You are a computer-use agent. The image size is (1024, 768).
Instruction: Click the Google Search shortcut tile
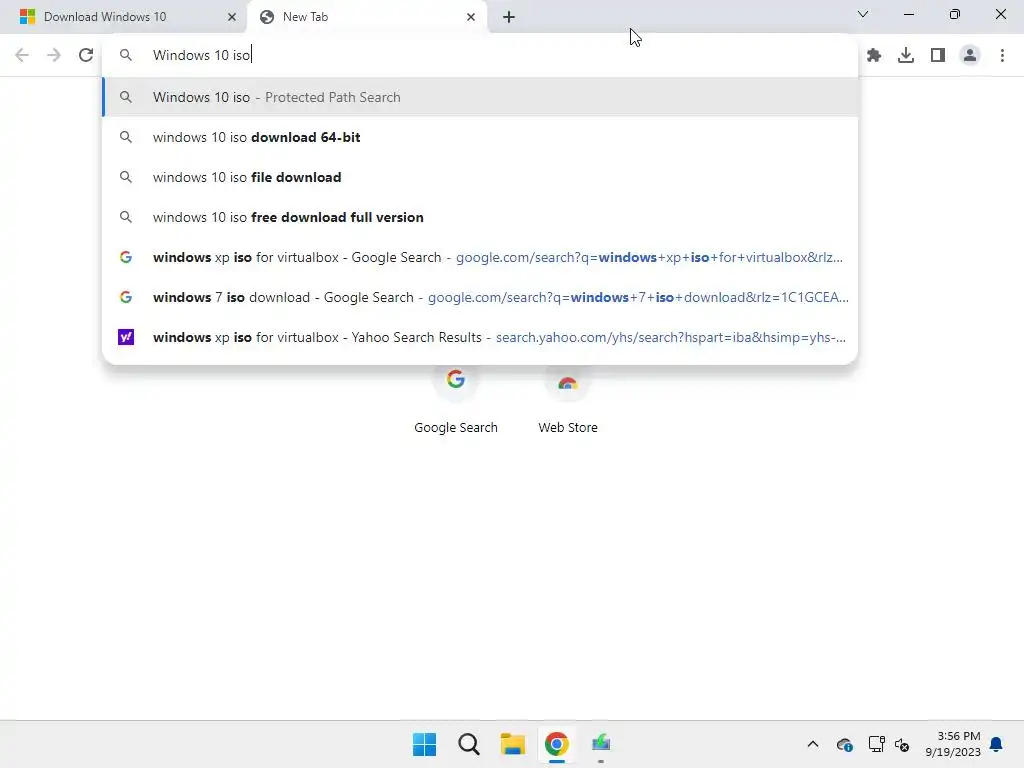tap(456, 400)
